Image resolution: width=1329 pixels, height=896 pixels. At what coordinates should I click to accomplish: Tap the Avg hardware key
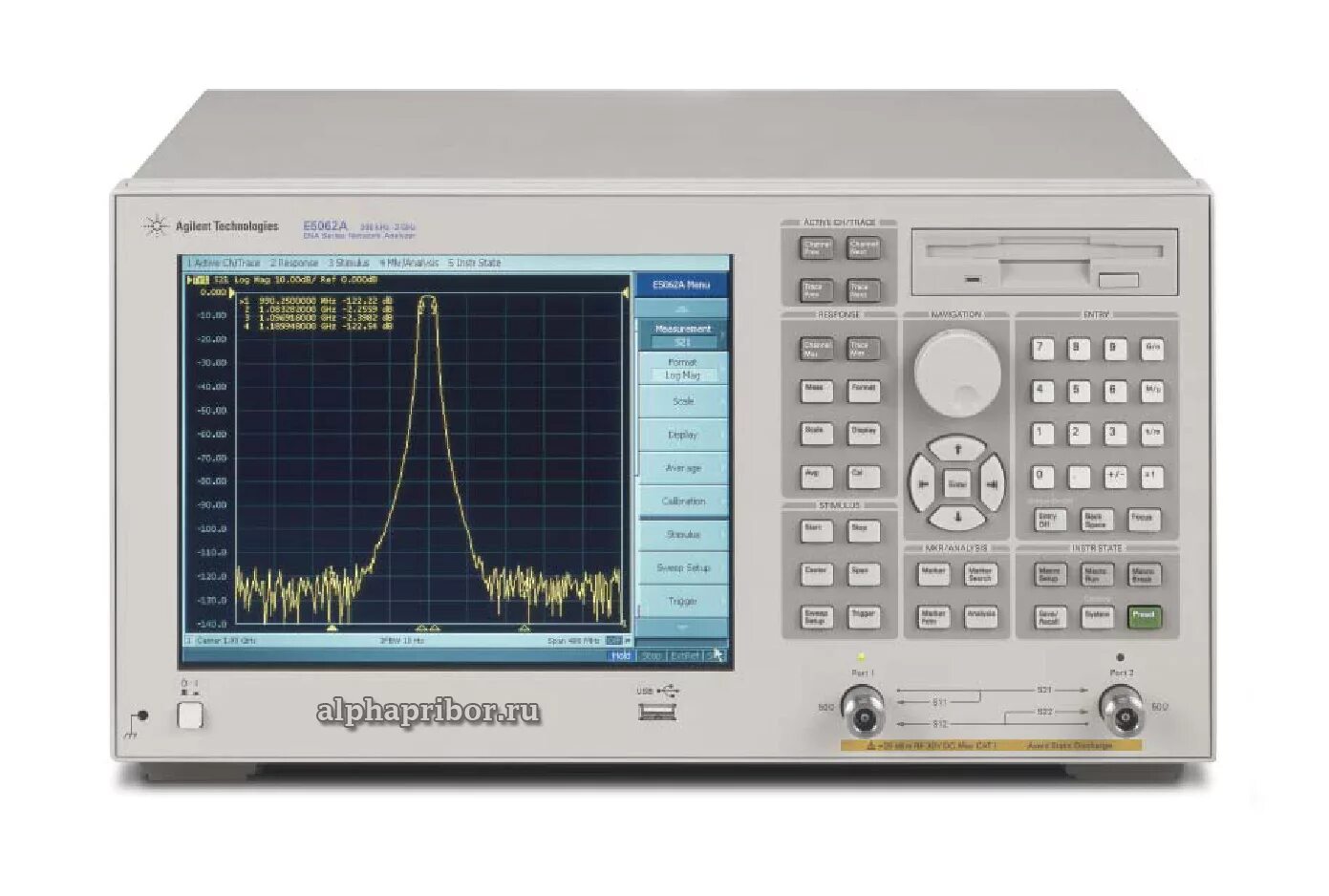(816, 476)
